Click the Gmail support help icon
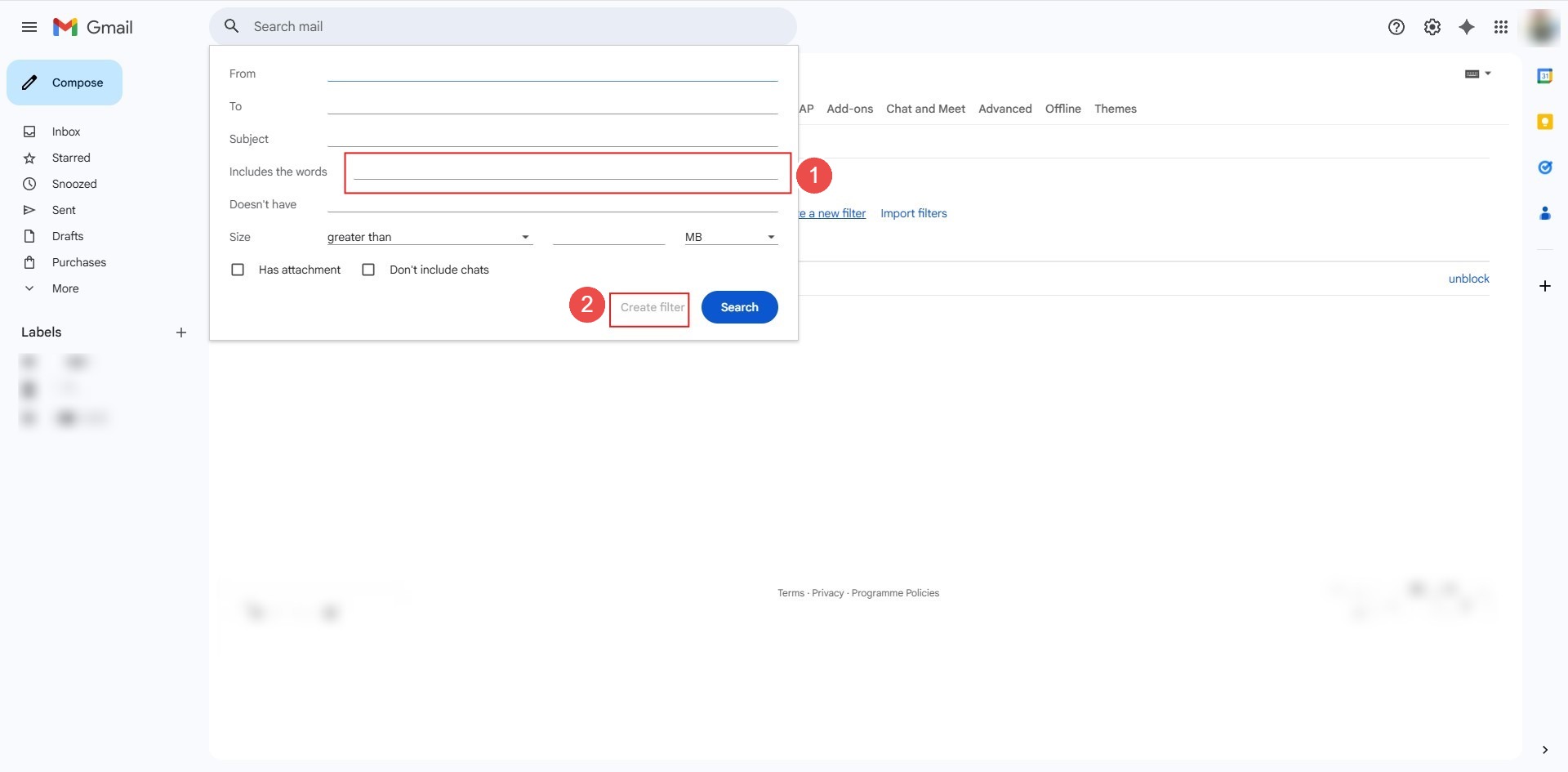 tap(1396, 27)
